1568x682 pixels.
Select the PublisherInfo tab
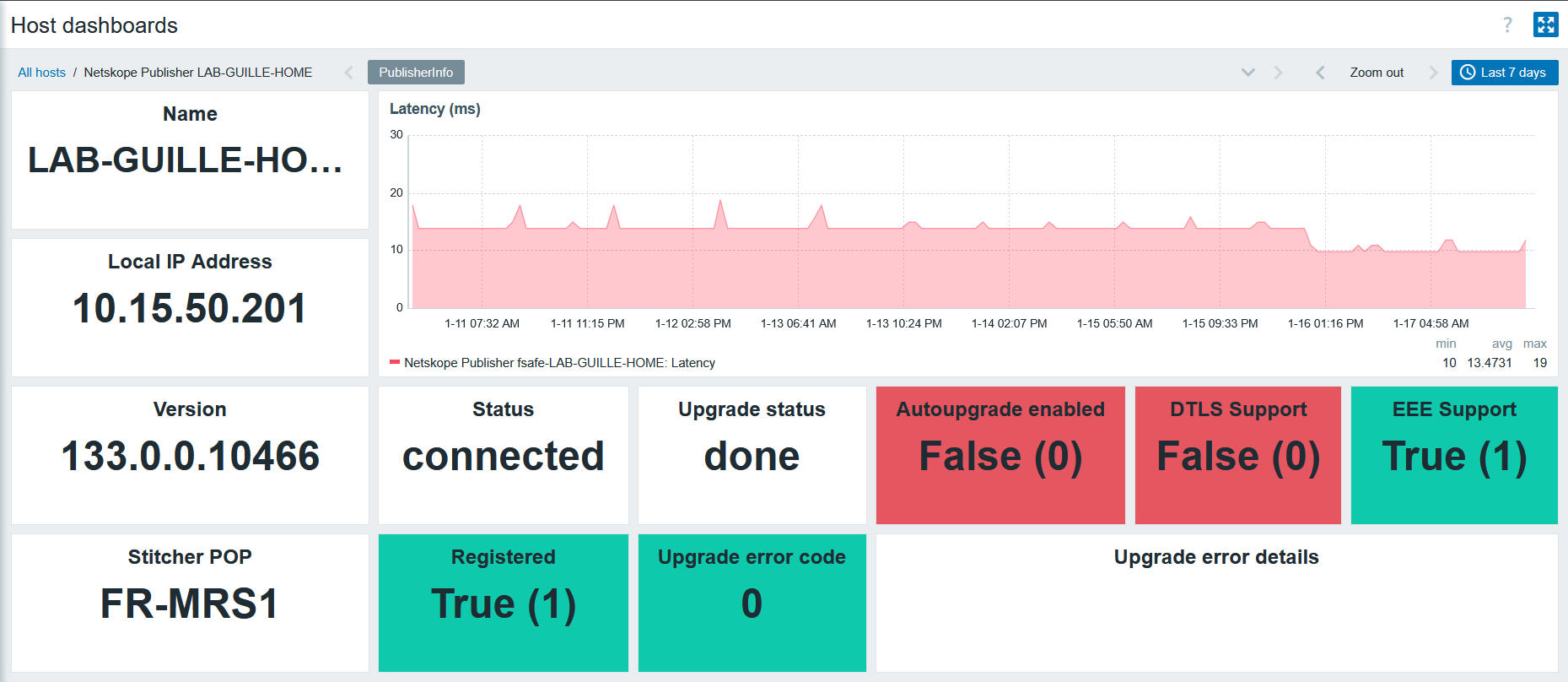click(416, 73)
